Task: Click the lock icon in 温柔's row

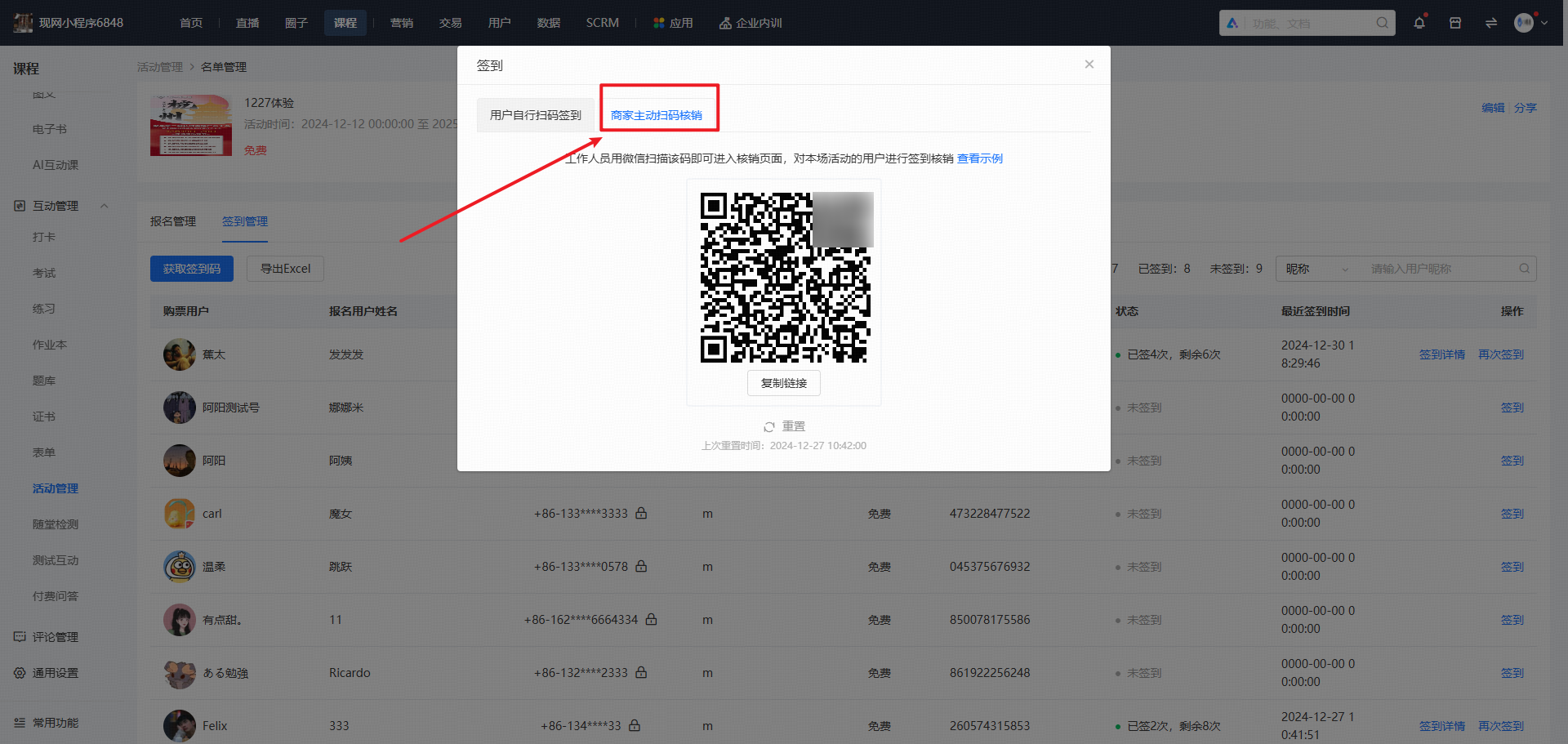Action: pyautogui.click(x=641, y=567)
